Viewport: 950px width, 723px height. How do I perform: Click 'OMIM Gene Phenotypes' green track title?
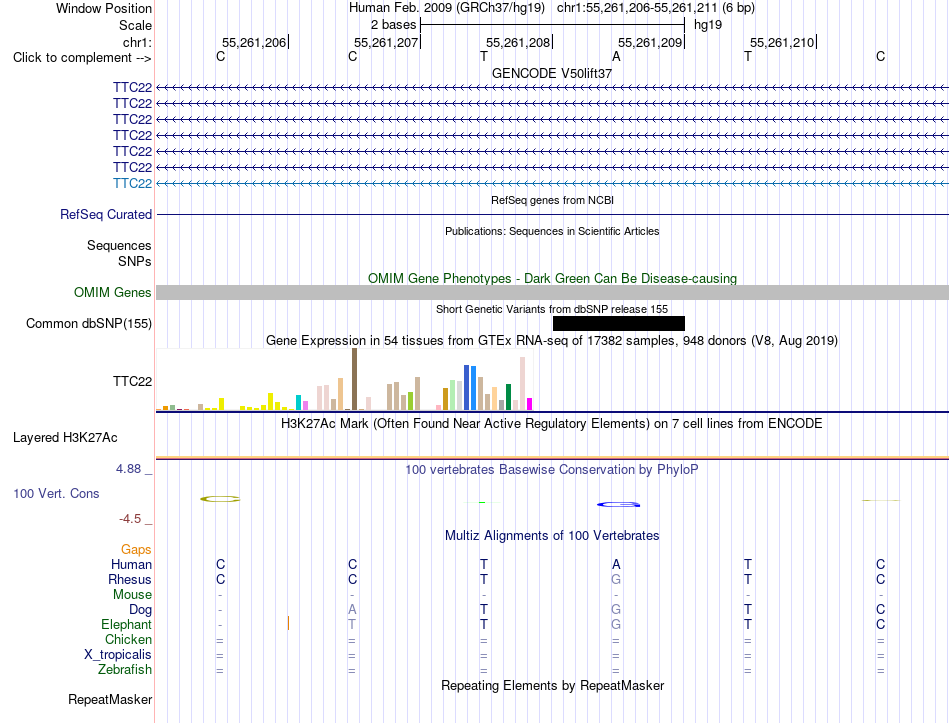[x=553, y=278]
